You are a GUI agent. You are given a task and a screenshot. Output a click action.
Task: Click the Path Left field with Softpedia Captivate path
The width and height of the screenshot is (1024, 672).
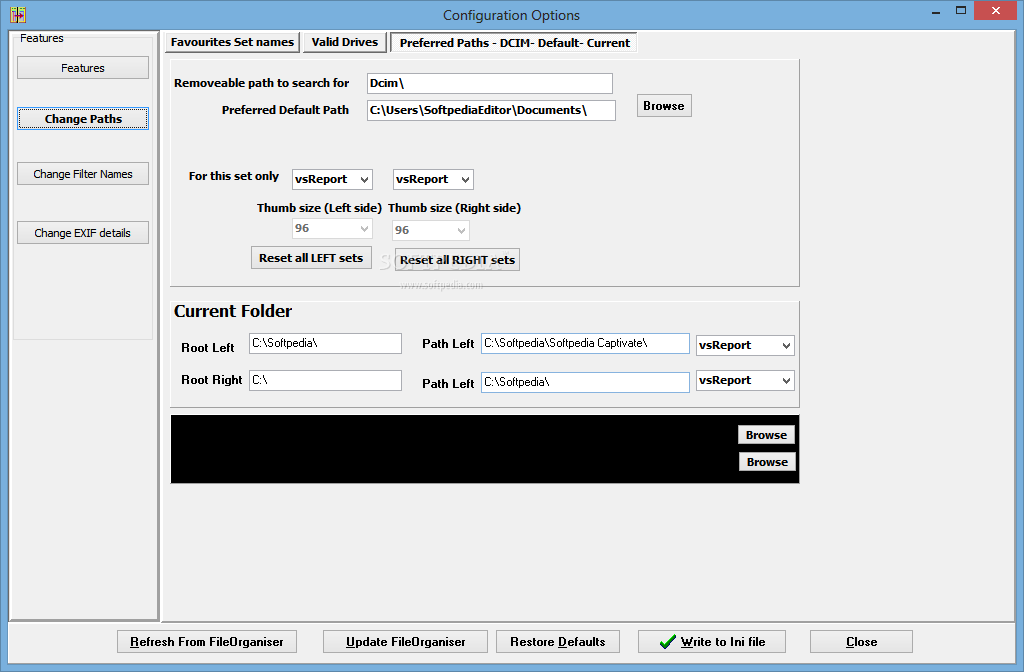coord(585,344)
